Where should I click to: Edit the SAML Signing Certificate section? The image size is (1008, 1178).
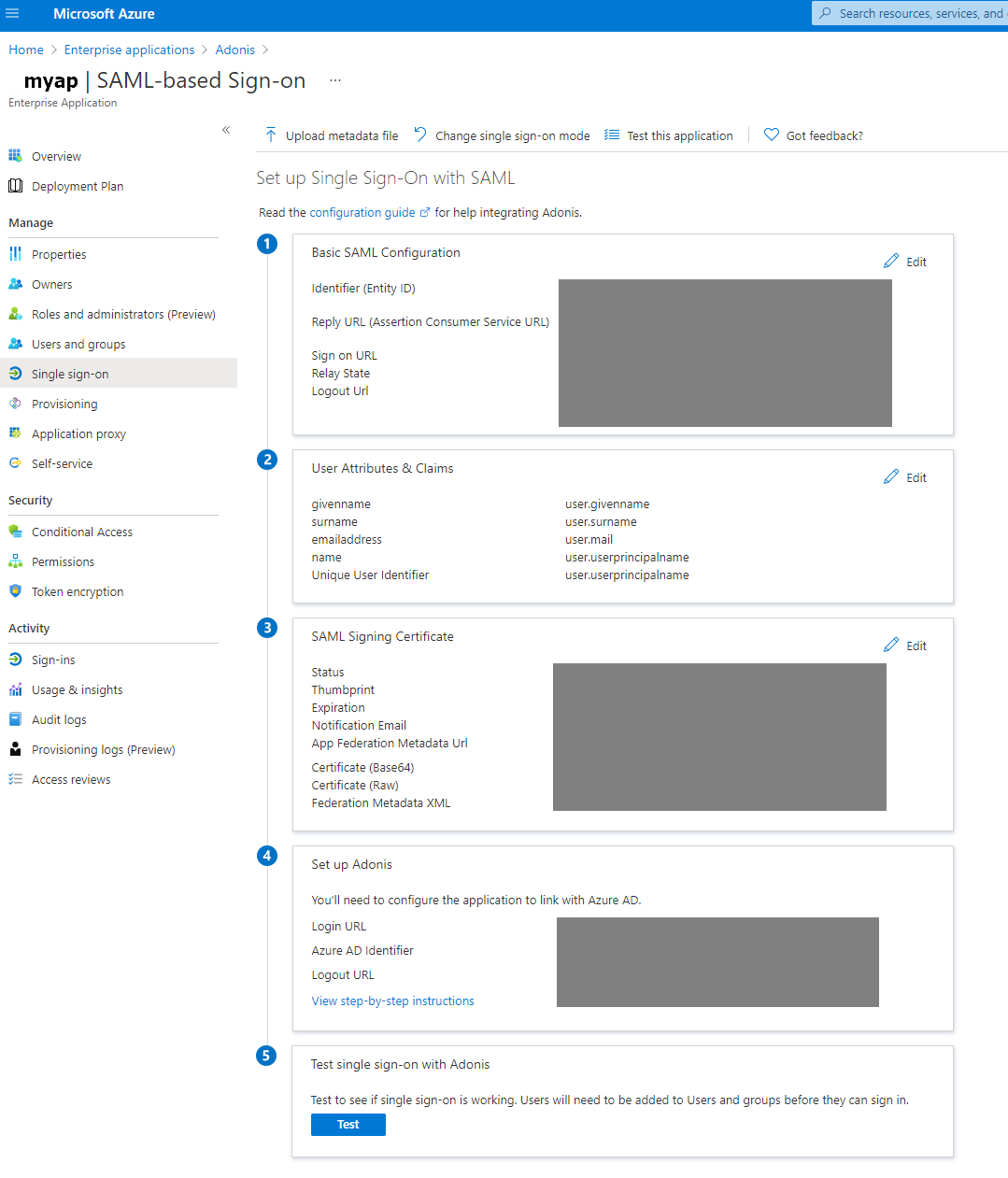[903, 646]
